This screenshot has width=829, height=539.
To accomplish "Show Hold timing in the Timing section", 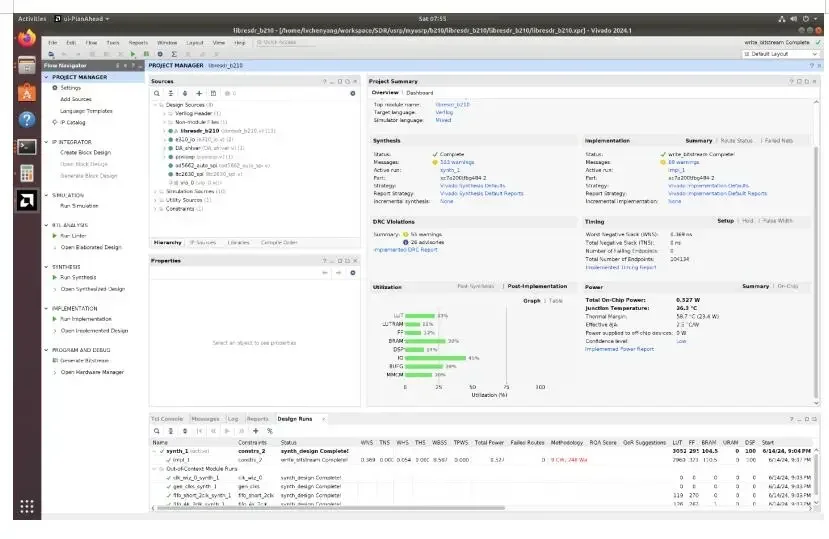I will coord(748,220).
